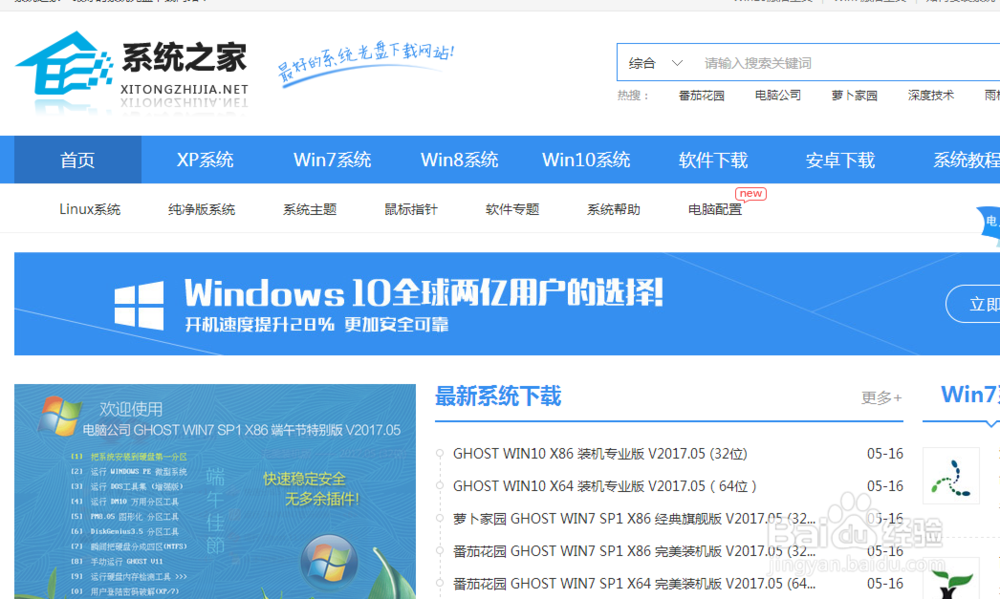
Task: Open GHOST WIN10 X64 装机专业版 (64位) link
Action: click(x=605, y=486)
